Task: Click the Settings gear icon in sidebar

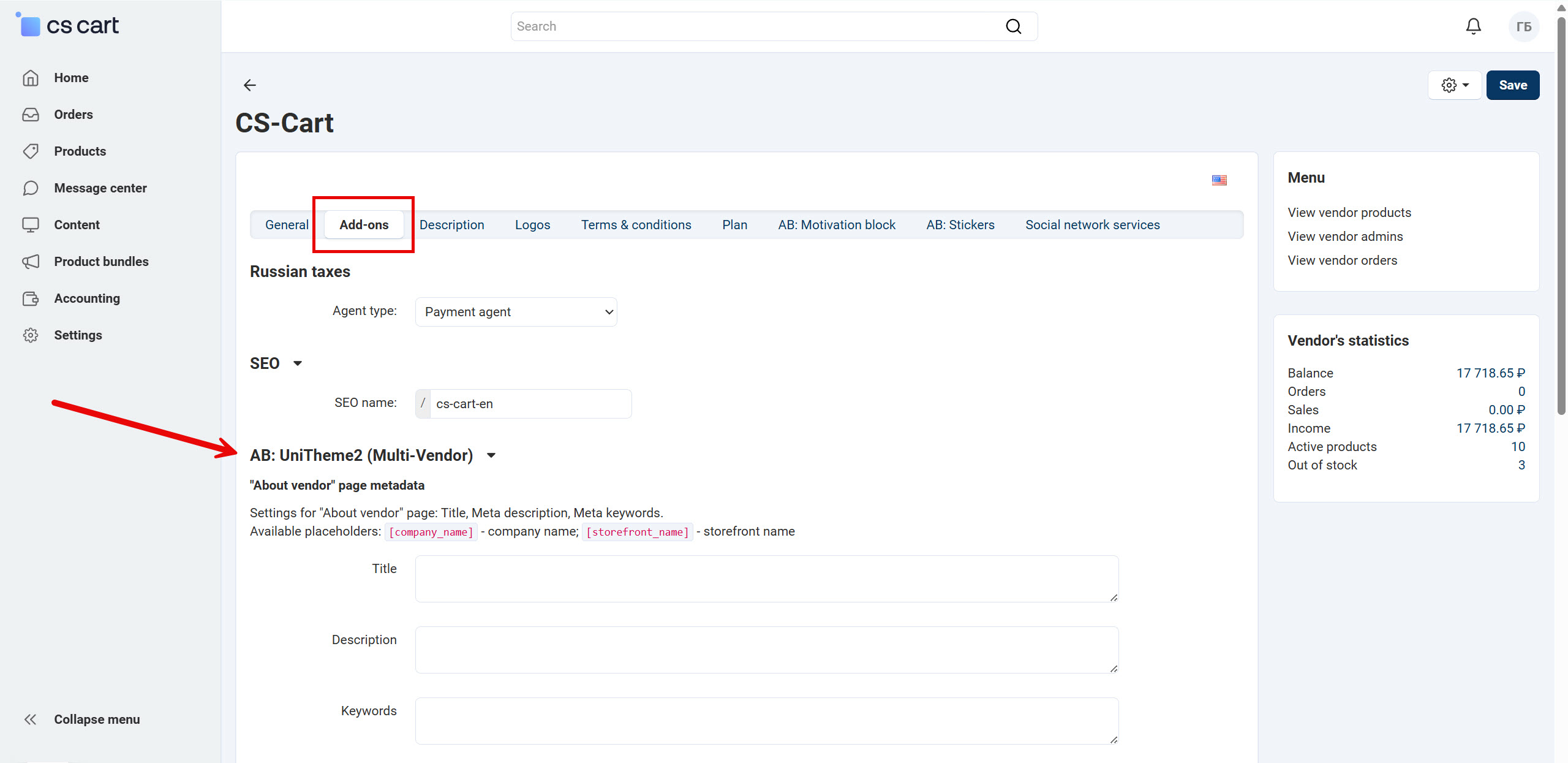Action: (x=31, y=335)
